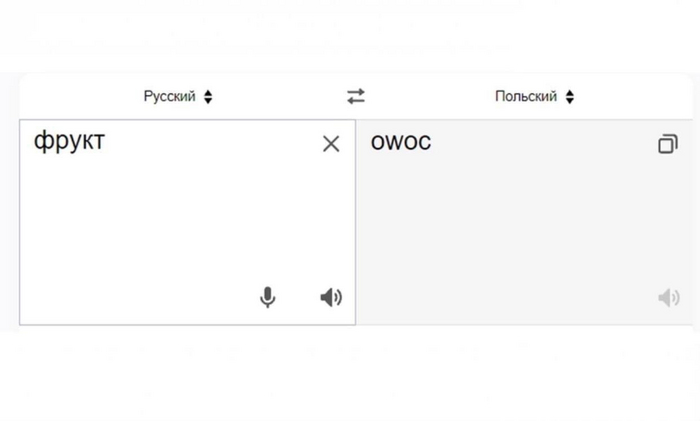Clear the entered text with the X
The height and width of the screenshot is (421, 700).
click(x=331, y=144)
